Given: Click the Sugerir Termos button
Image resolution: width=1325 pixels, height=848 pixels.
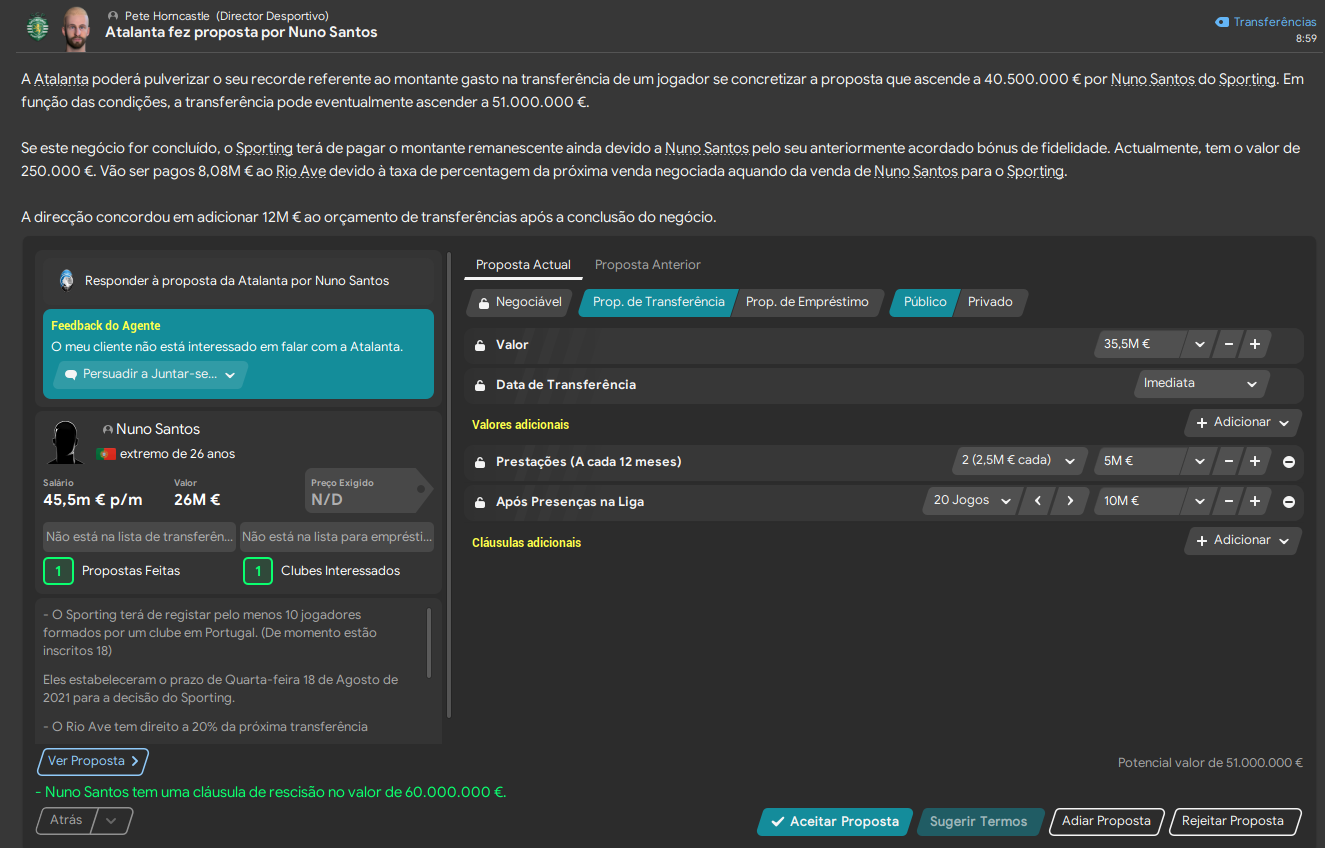Looking at the screenshot, I should pos(979,822).
